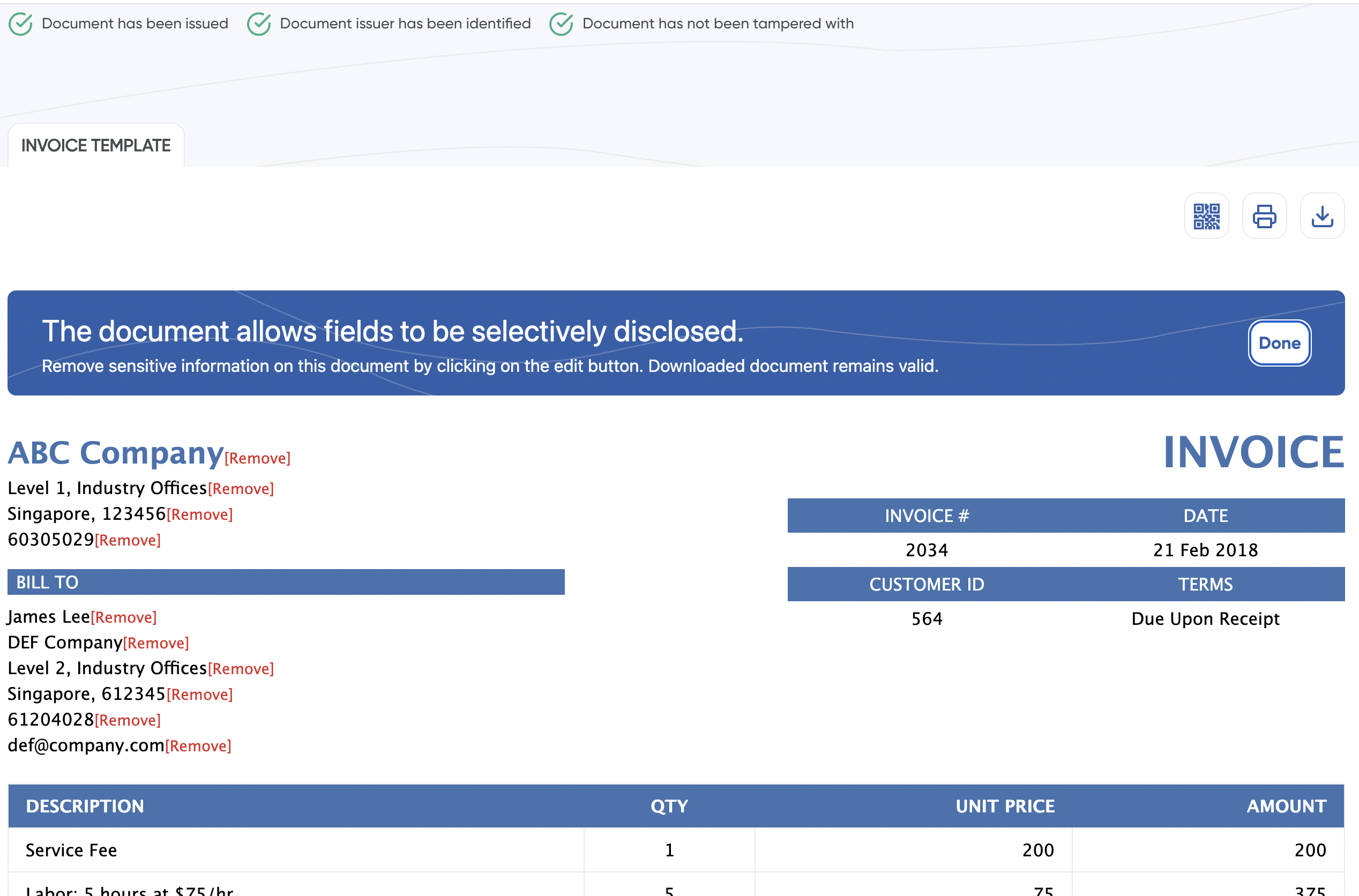The height and width of the screenshot is (896, 1359).
Task: Select the INVOICE TEMPLATE tab
Action: click(96, 145)
